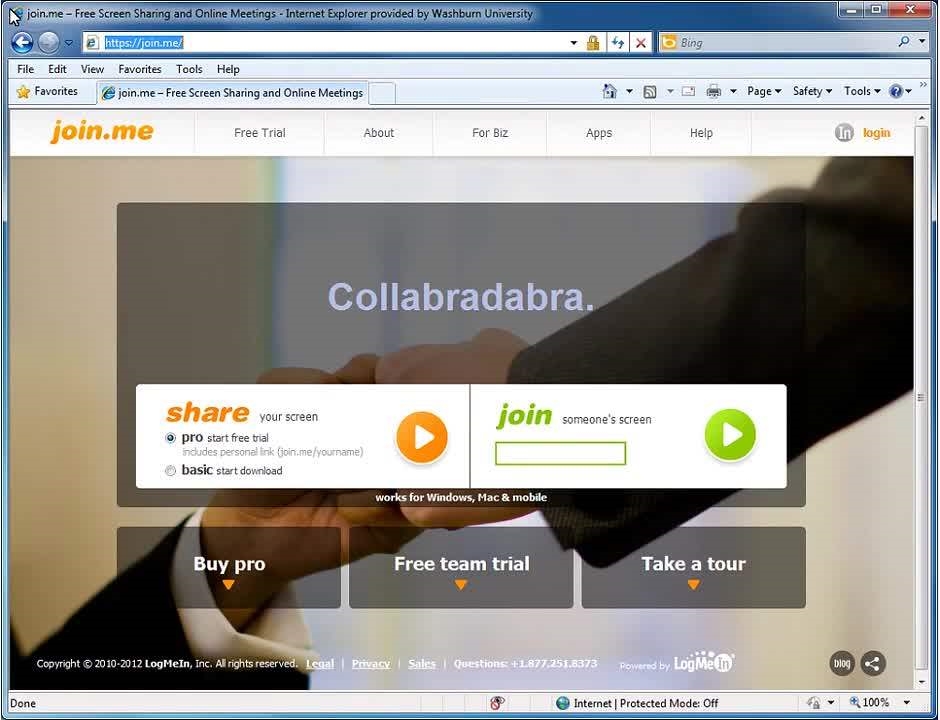This screenshot has height=720, width=940.
Task: Stop loading with the red X icon
Action: pos(641,43)
